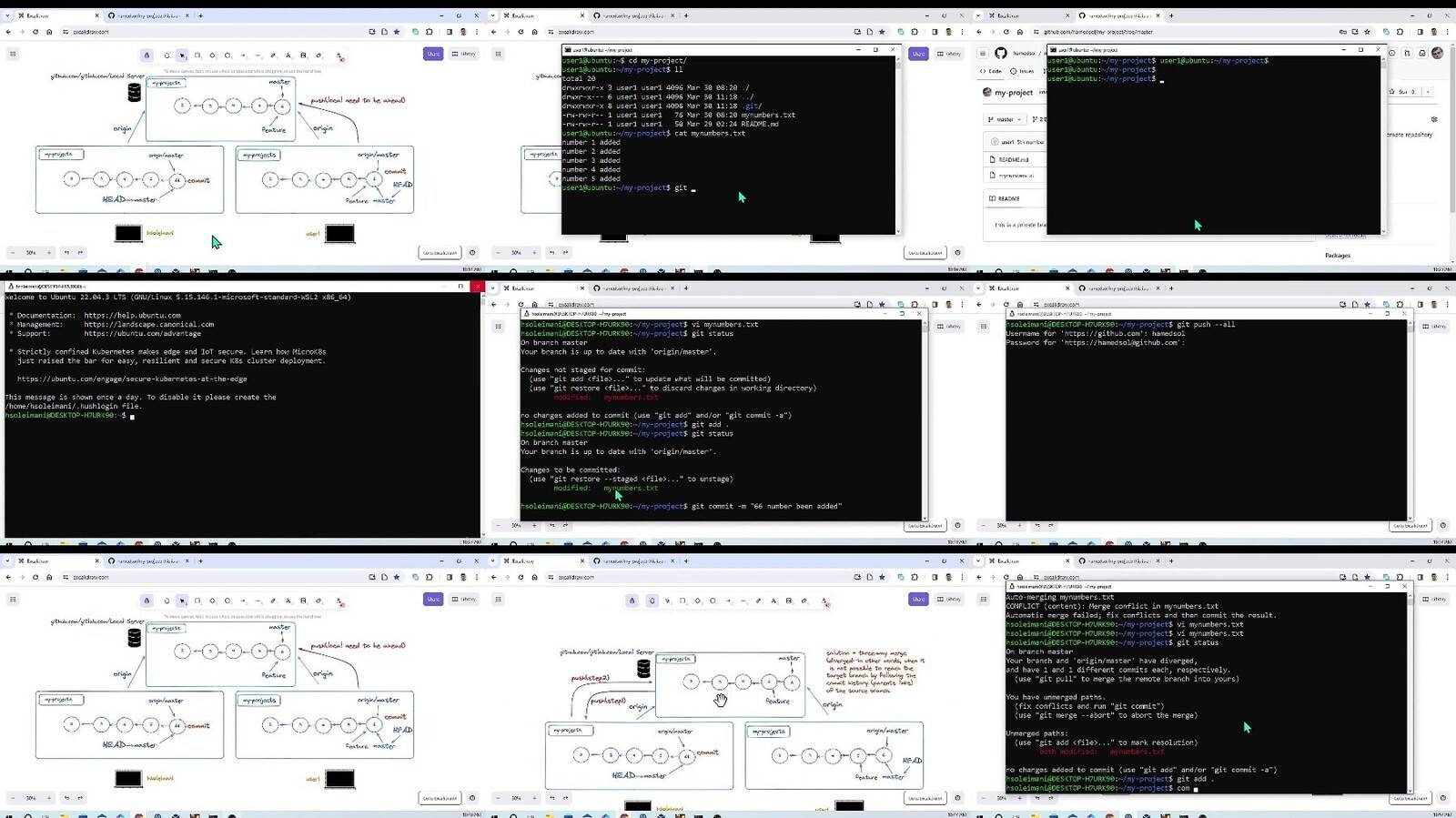Image resolution: width=1456 pixels, height=818 pixels.
Task: Pick the eraser tool in top-left Excalidraw frame
Action: (x=318, y=56)
